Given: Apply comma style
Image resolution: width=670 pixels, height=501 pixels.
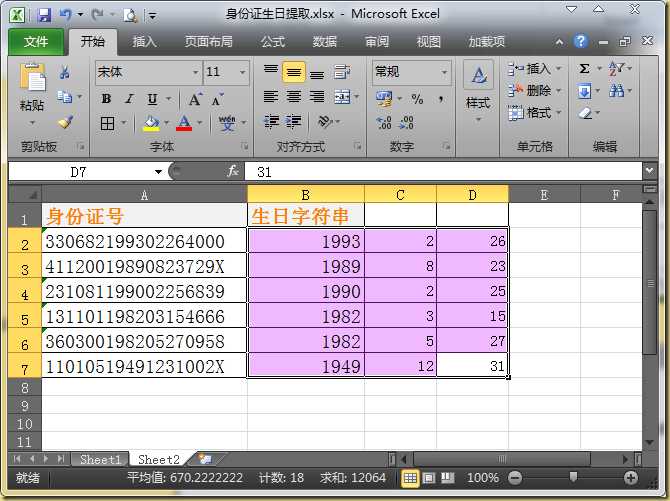Looking at the screenshot, I should pos(441,99).
